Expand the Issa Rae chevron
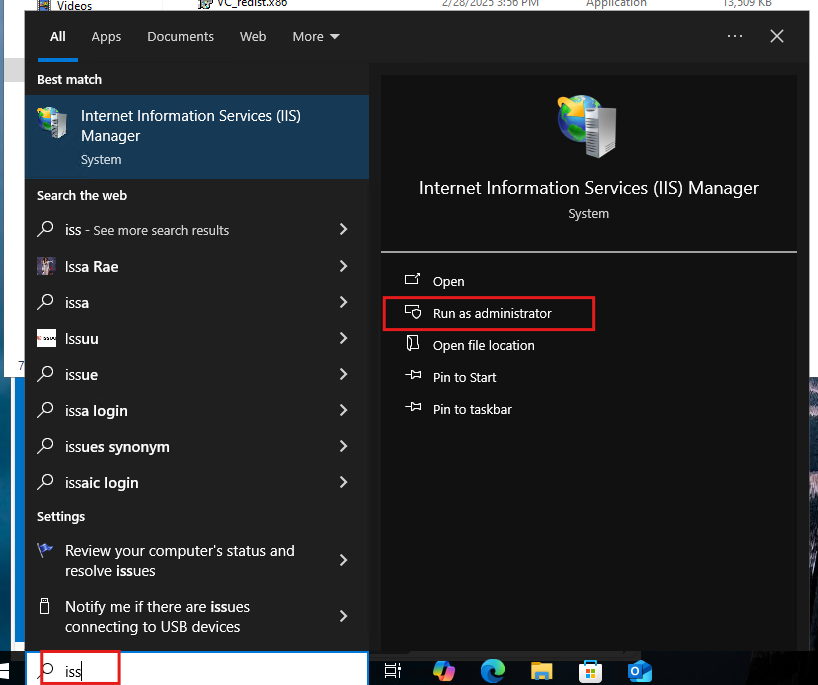Screen dimensions: 818x685 (343, 266)
